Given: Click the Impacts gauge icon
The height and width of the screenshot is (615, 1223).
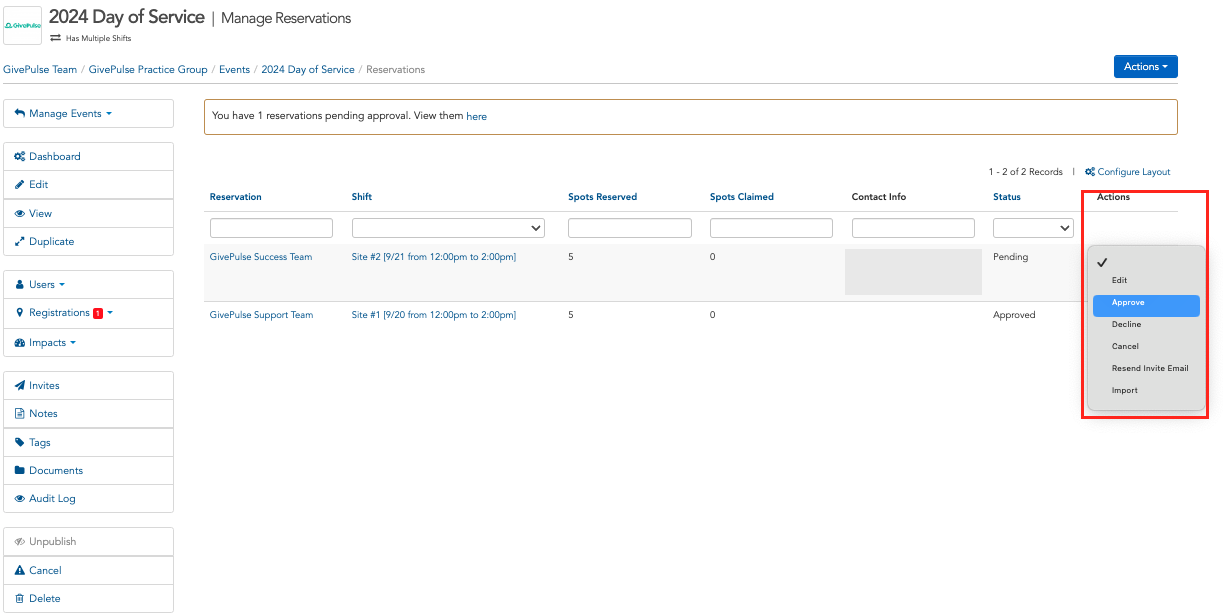Looking at the screenshot, I should (x=20, y=343).
